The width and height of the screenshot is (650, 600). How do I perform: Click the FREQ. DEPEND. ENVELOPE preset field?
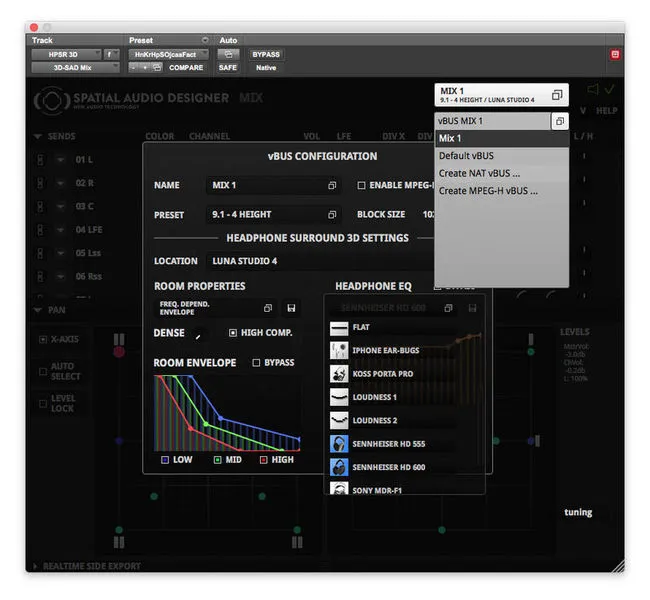click(x=215, y=308)
